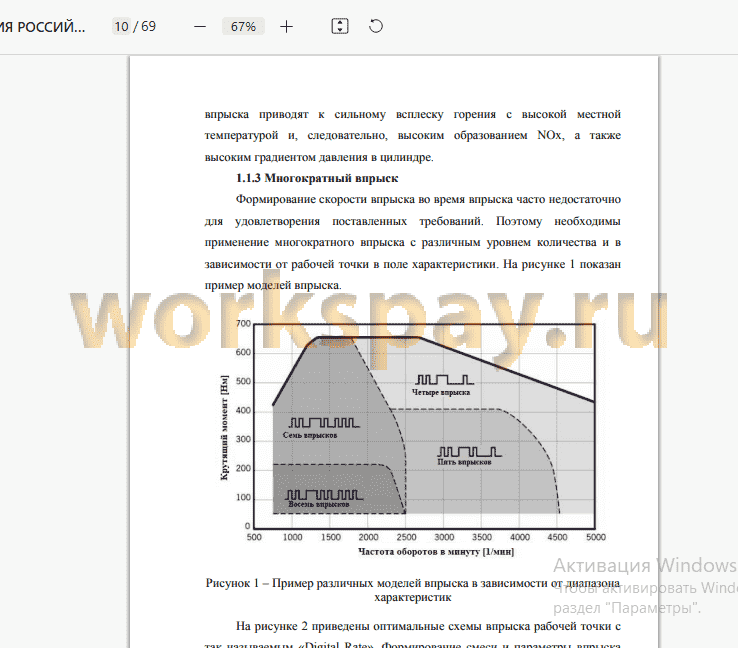Image resolution: width=738 pixels, height=648 pixels.
Task: Click the x-axis value 5000
Action: pos(596,537)
